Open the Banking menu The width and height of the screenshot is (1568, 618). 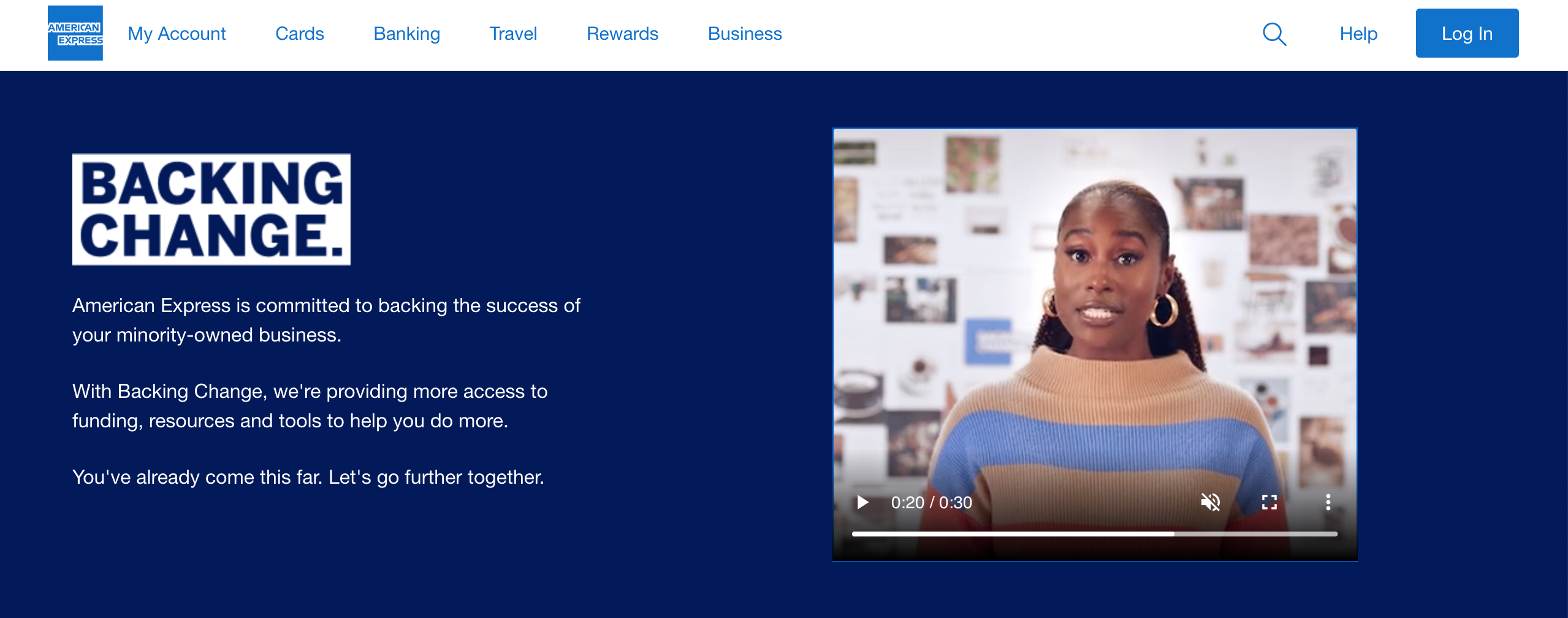[x=407, y=34]
